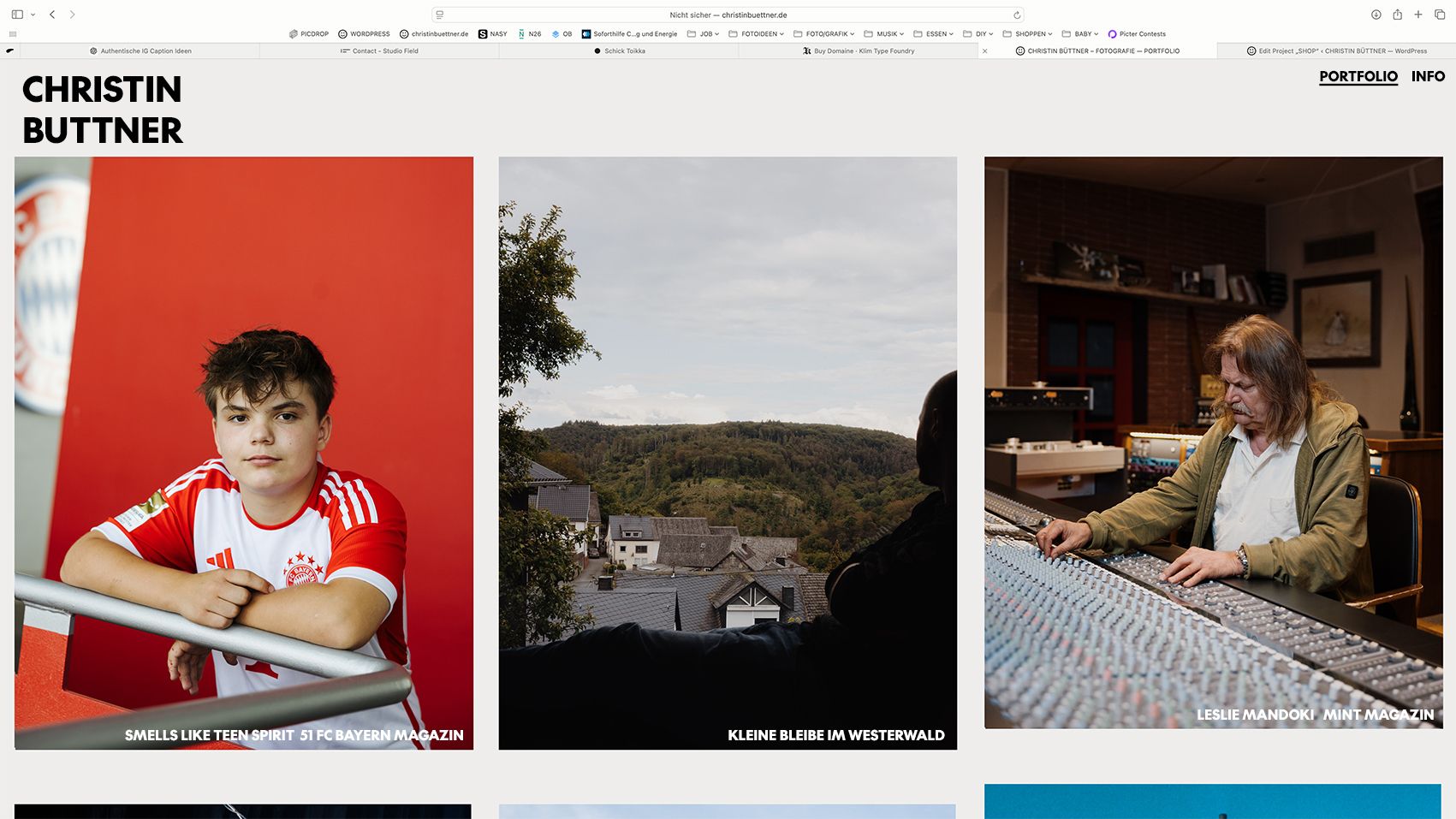This screenshot has width=1456, height=819.
Task: Expand the FOTOIDEEN bookmarks folder
Action: [x=757, y=34]
